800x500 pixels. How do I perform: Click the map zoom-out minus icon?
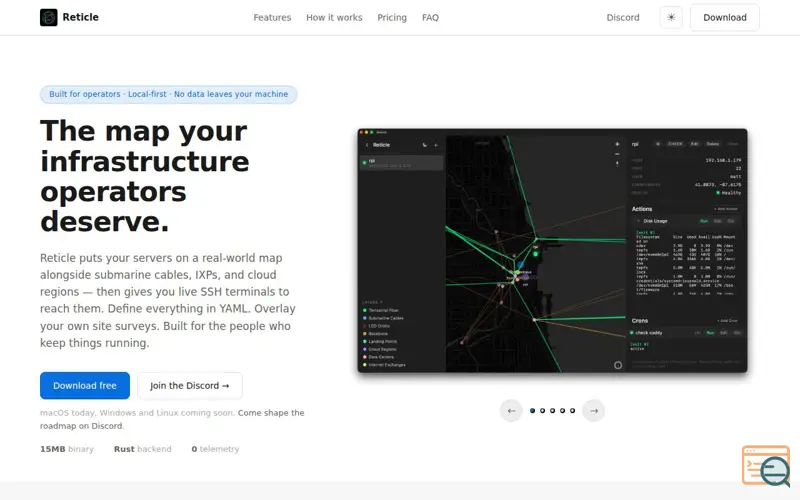617,154
